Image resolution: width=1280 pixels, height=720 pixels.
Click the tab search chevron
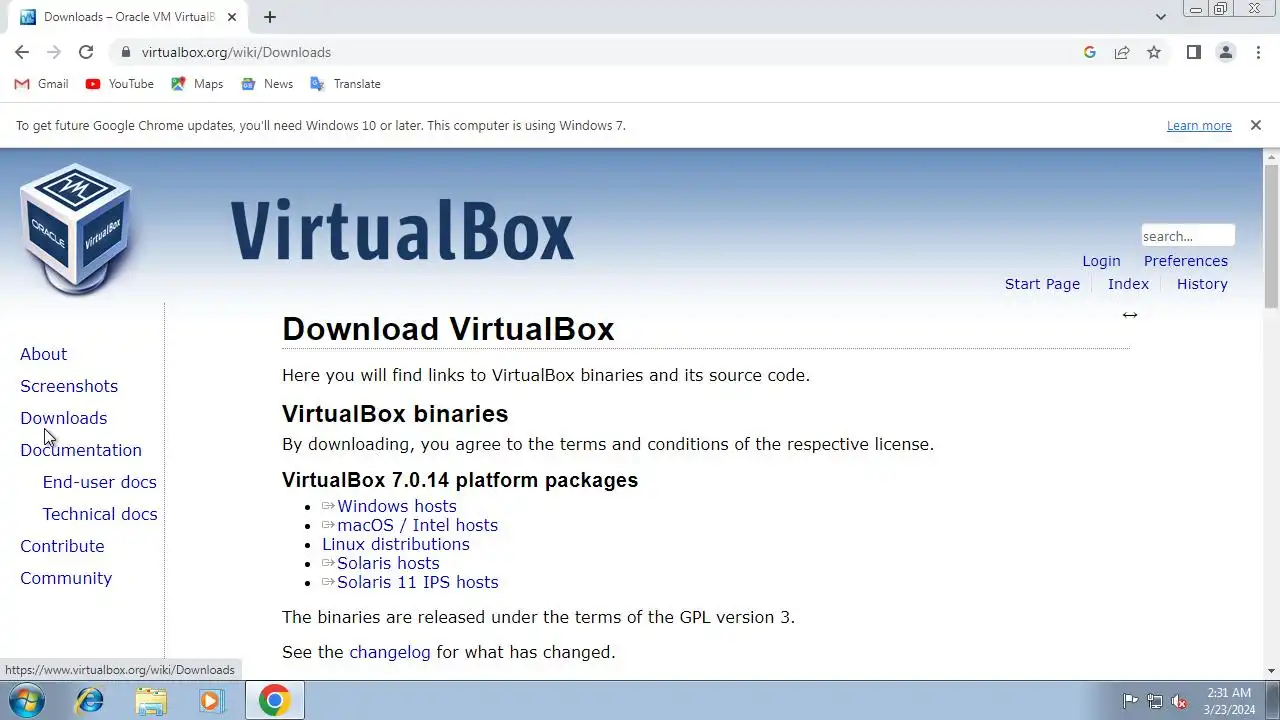click(x=1160, y=17)
